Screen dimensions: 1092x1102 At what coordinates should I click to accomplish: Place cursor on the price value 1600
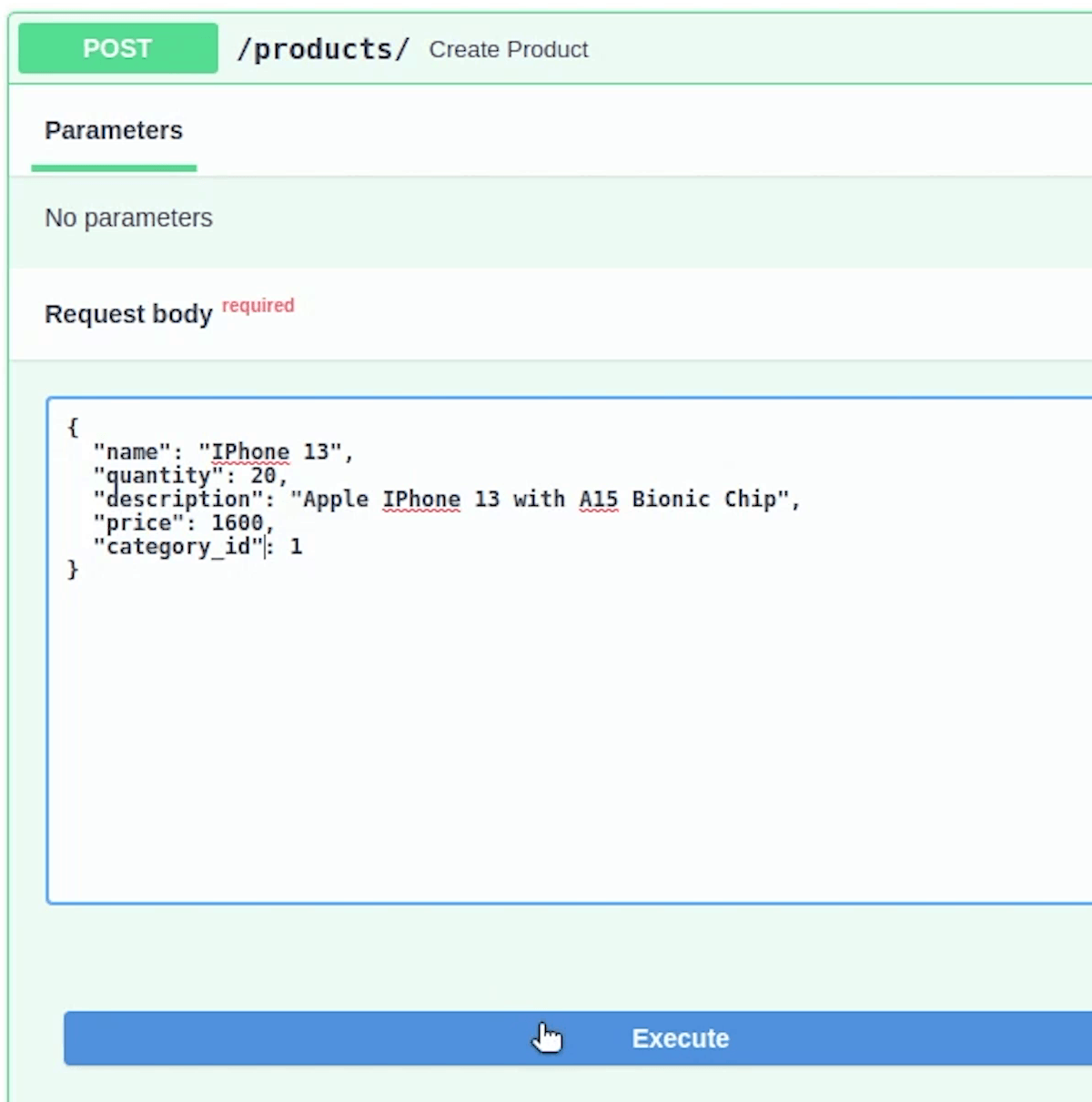coord(237,523)
